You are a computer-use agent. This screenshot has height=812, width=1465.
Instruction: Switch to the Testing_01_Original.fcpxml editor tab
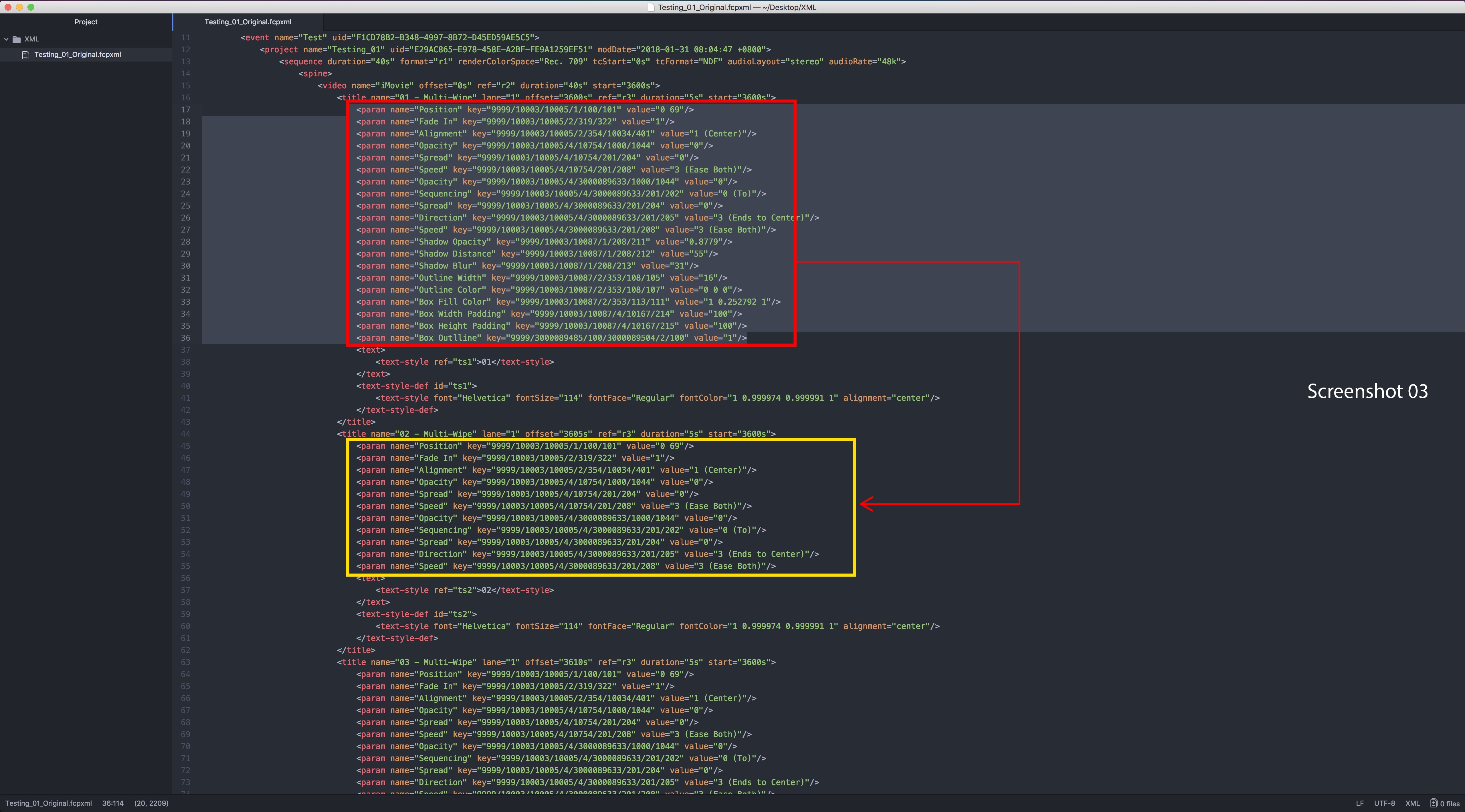tap(248, 22)
